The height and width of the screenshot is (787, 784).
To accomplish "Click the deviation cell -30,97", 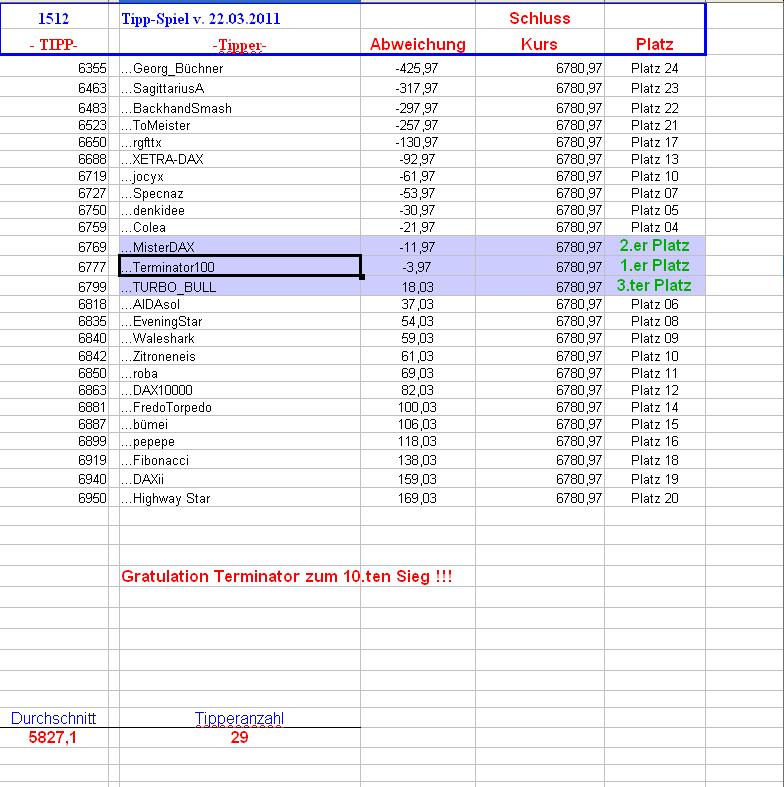I will point(417,211).
